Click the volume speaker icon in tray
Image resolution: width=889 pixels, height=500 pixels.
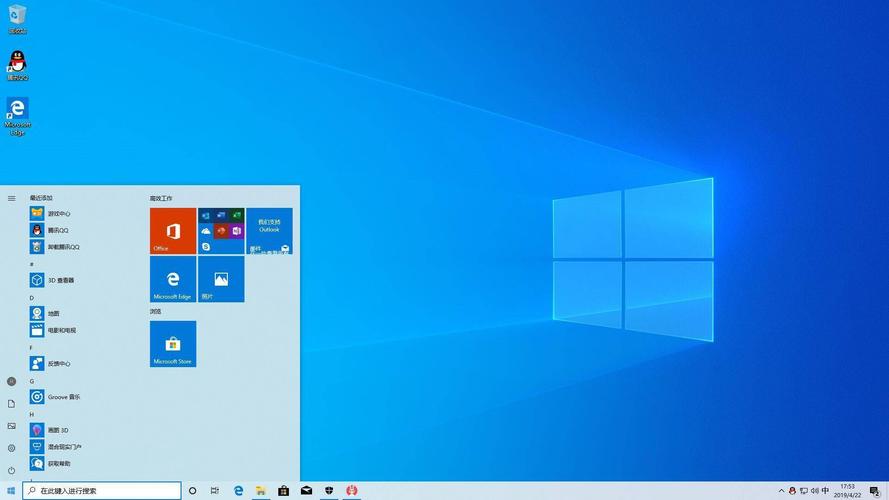[814, 491]
